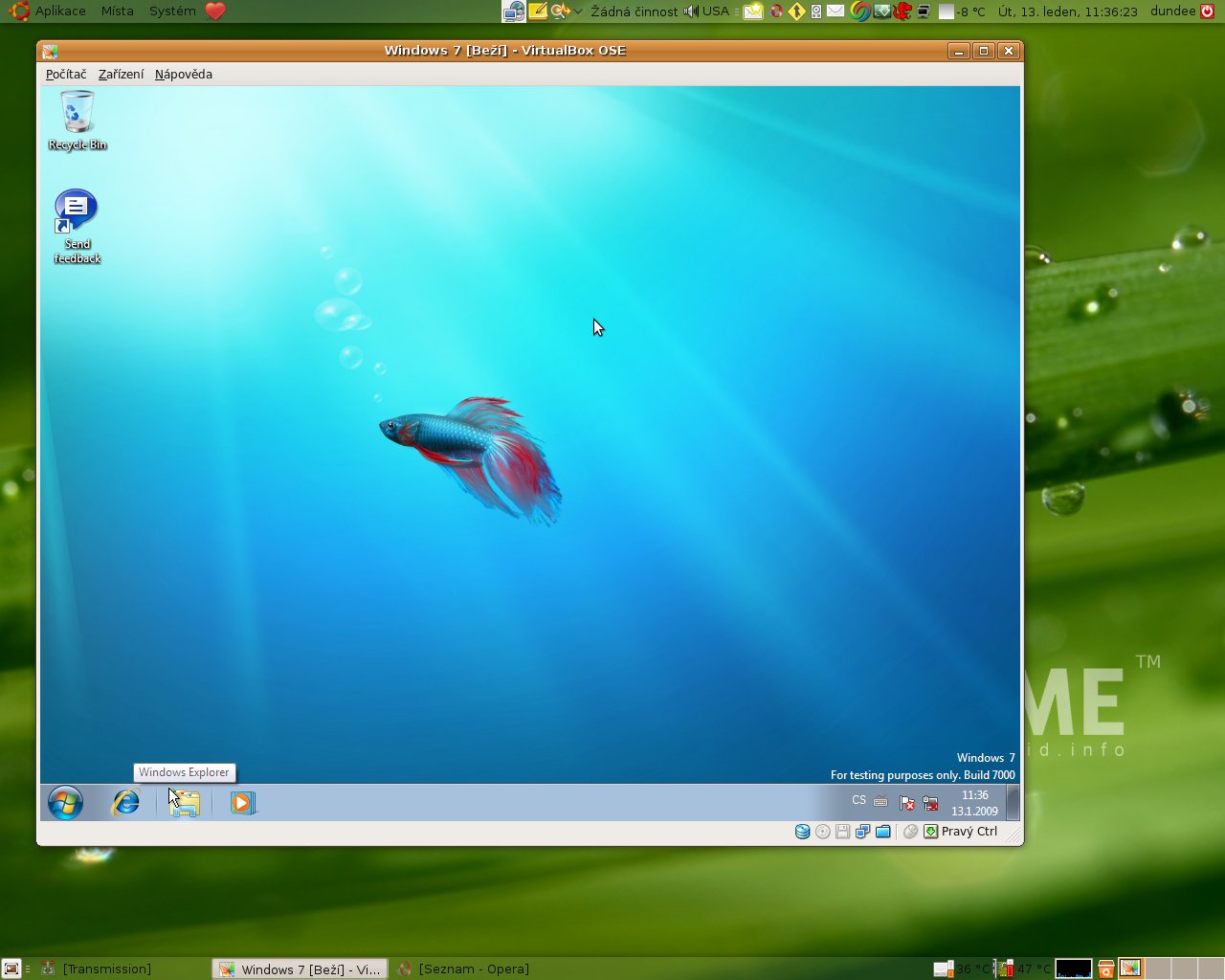Click the network status tray icon
This screenshot has height=980, width=1225.
tap(930, 803)
